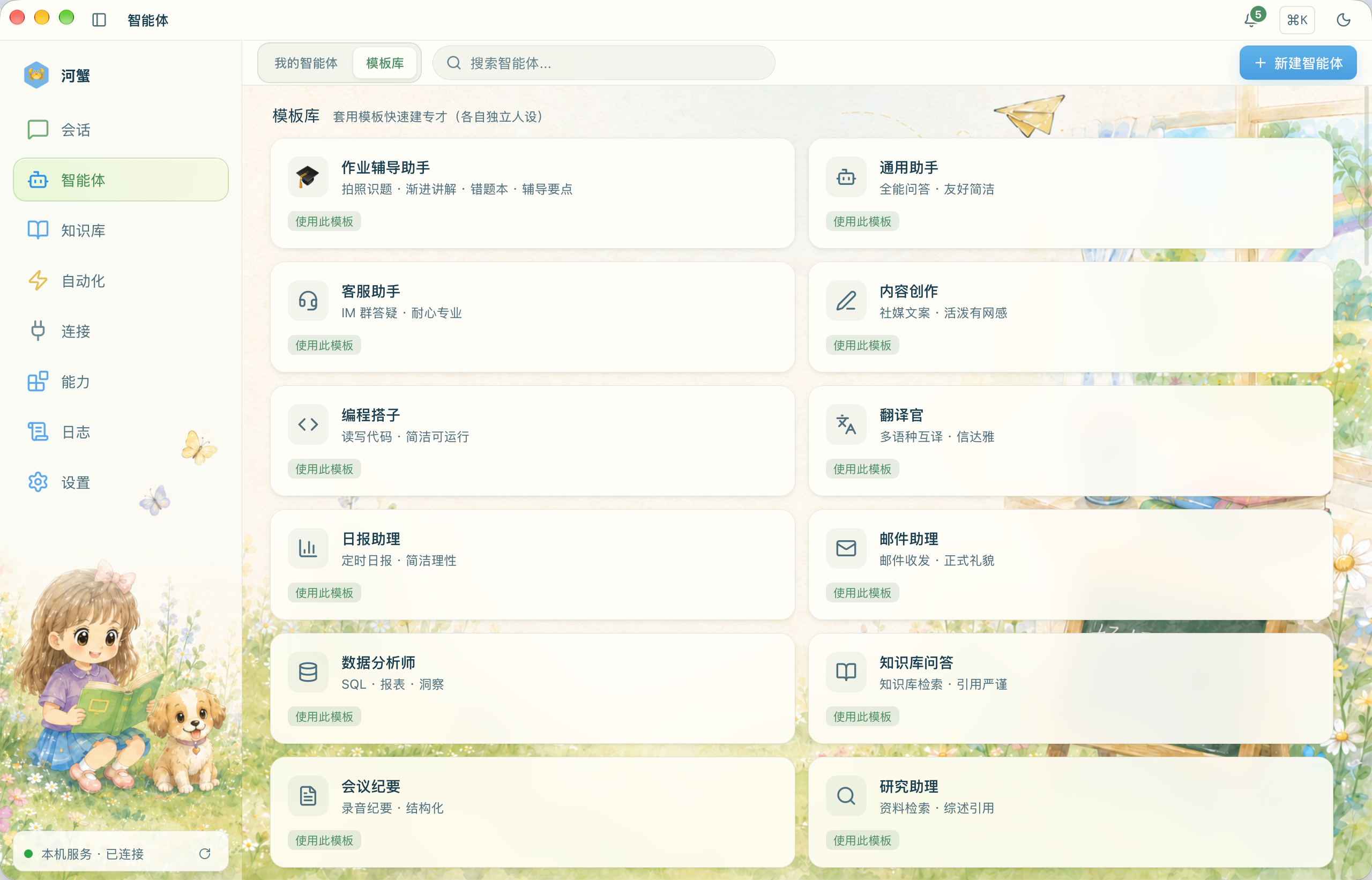Image resolution: width=1372 pixels, height=880 pixels.
Task: Focus the 搜索智能体 search field
Action: point(603,63)
